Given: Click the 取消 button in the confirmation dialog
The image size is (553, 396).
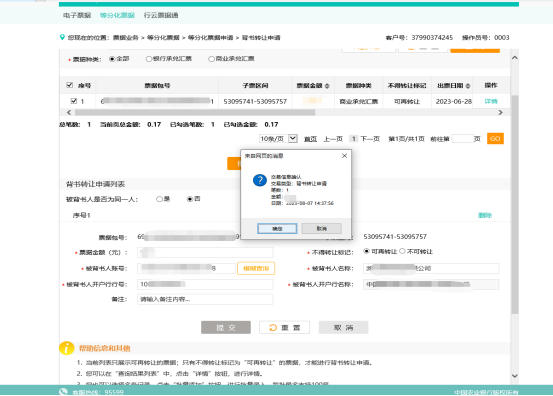Looking at the screenshot, I should (321, 229).
